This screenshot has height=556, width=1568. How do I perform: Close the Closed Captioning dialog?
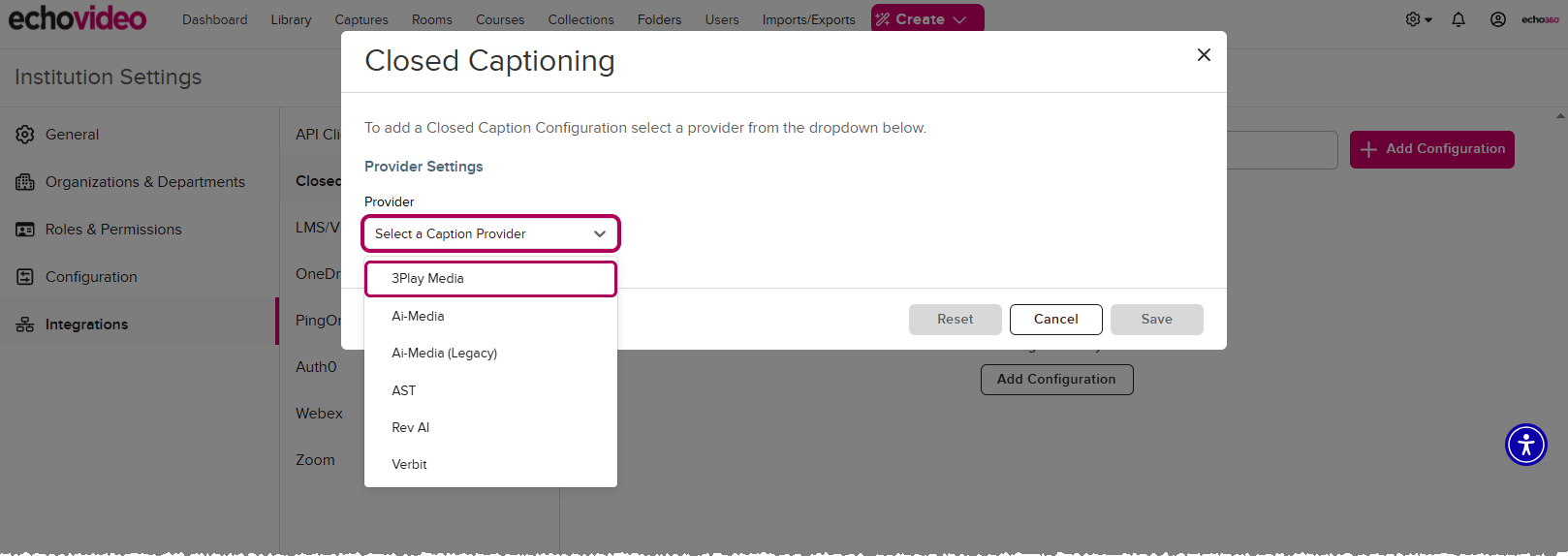coord(1204,55)
